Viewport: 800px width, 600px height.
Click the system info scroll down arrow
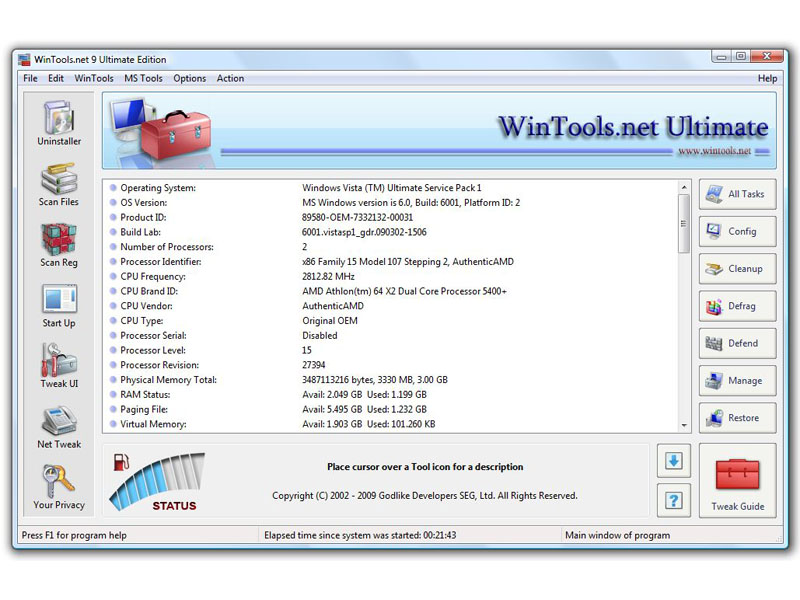coord(684,425)
